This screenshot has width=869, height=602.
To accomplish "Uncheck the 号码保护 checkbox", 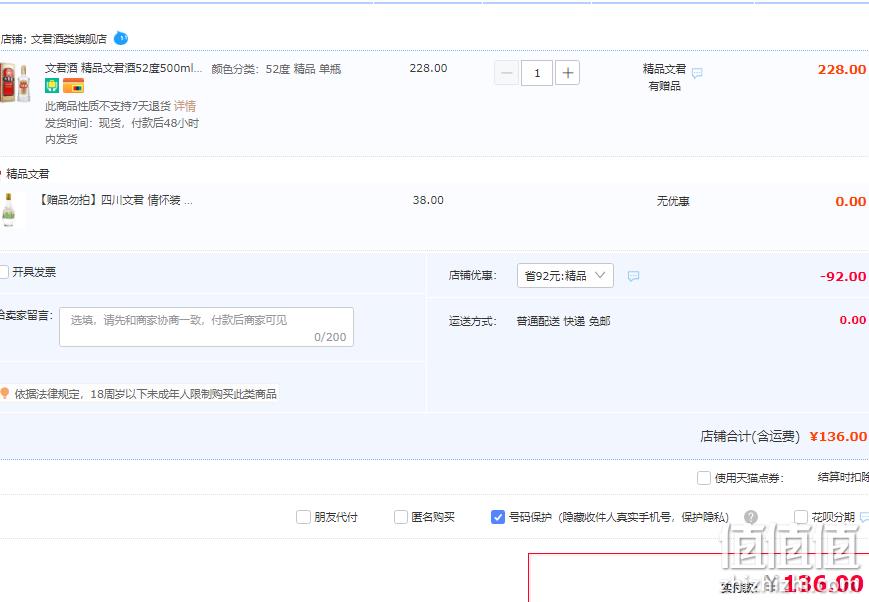I will [x=498, y=517].
